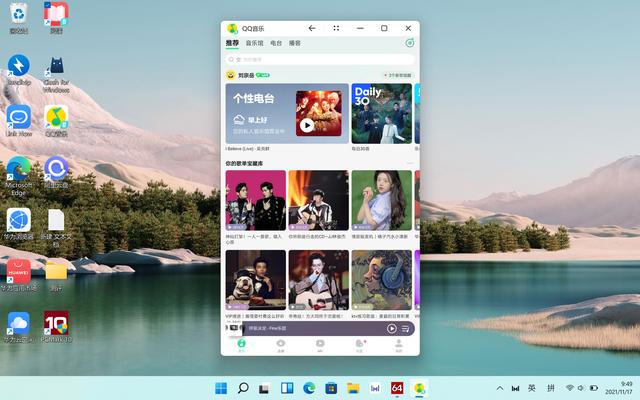Open Clash for Windows desktop icon
The width and height of the screenshot is (640, 400).
tap(56, 73)
